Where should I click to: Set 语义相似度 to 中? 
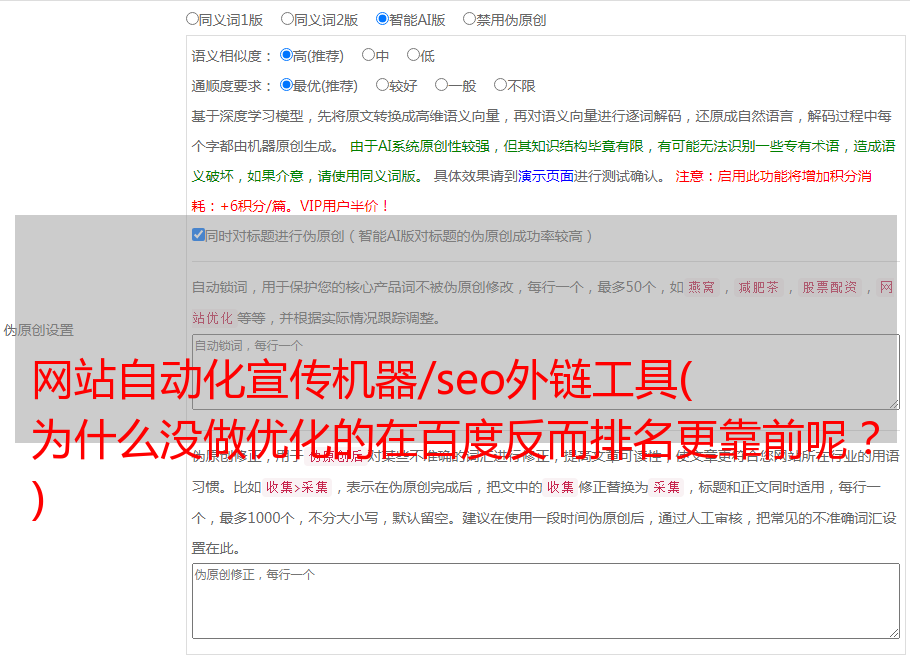point(368,55)
